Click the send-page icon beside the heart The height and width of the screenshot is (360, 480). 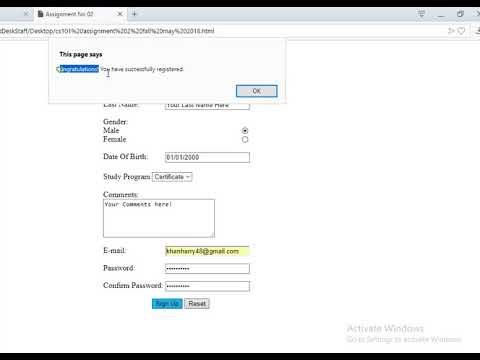tap(451, 31)
